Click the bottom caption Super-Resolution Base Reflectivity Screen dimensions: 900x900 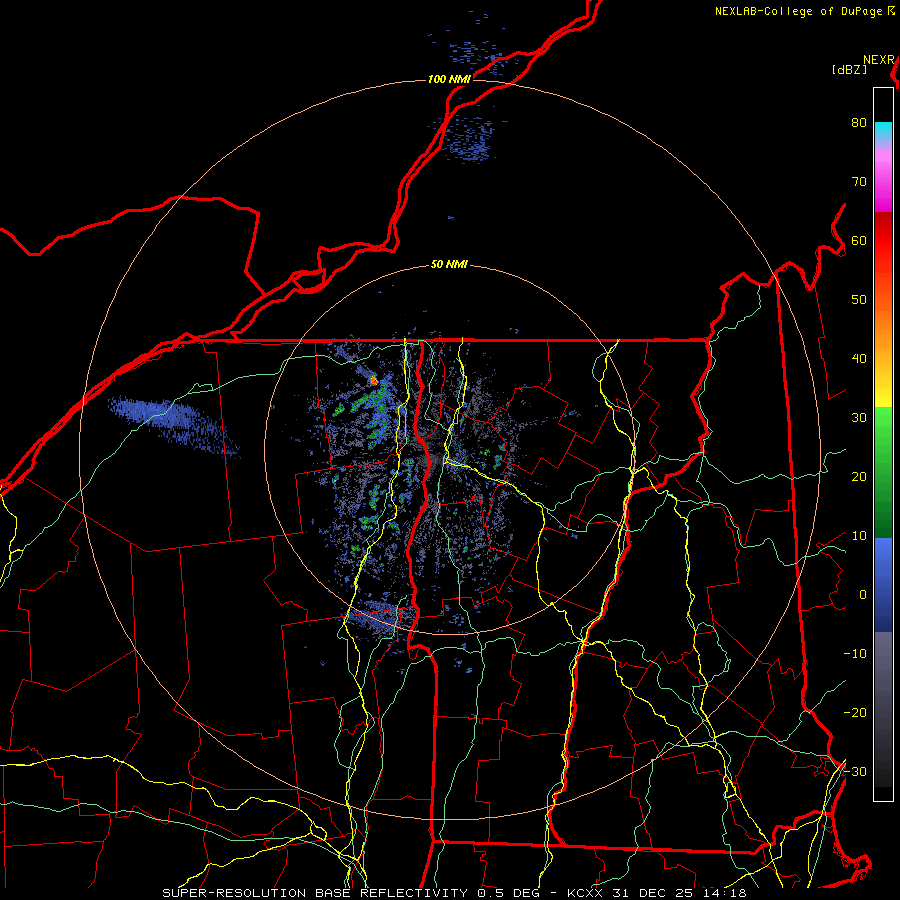coord(315,893)
